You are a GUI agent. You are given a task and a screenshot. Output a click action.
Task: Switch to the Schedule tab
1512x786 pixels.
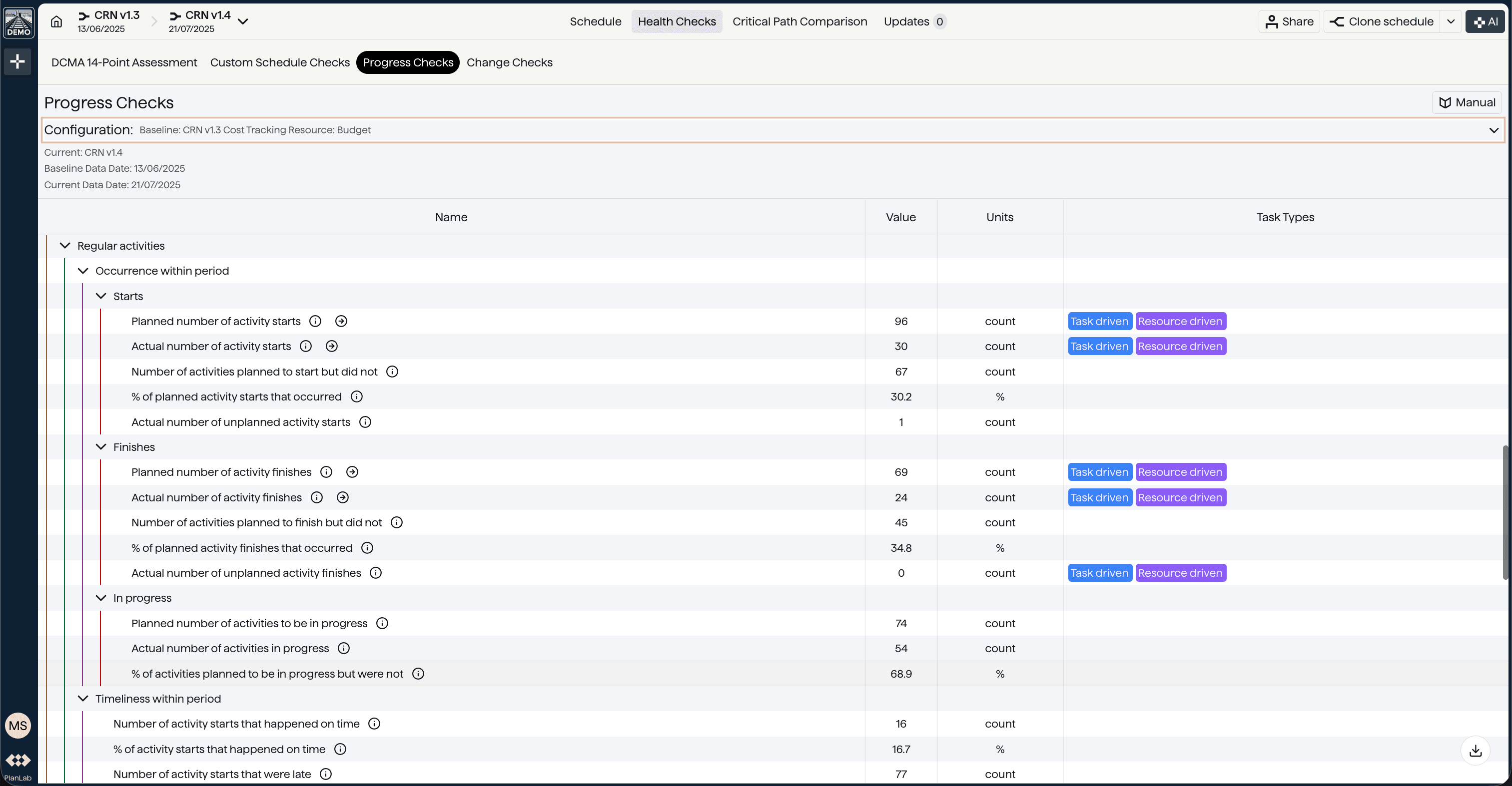pyautogui.click(x=595, y=21)
